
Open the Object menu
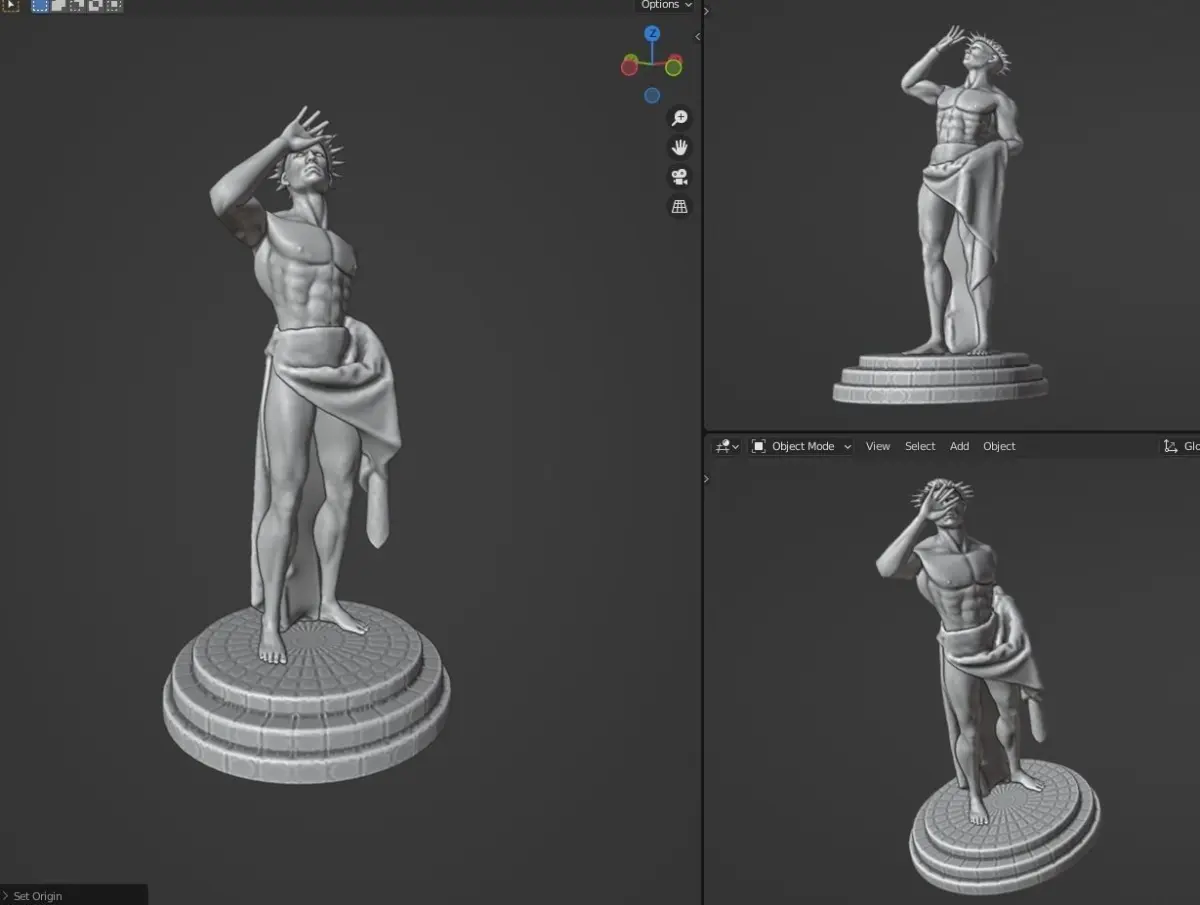tap(999, 446)
